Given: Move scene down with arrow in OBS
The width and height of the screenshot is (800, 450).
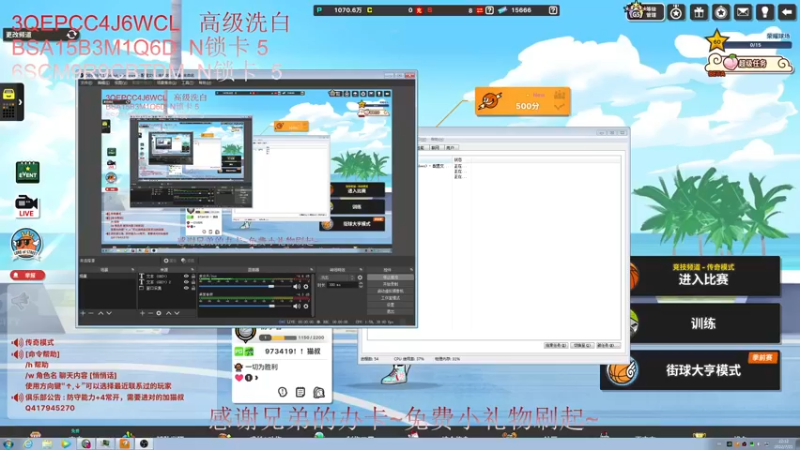Looking at the screenshot, I should pos(109,313).
